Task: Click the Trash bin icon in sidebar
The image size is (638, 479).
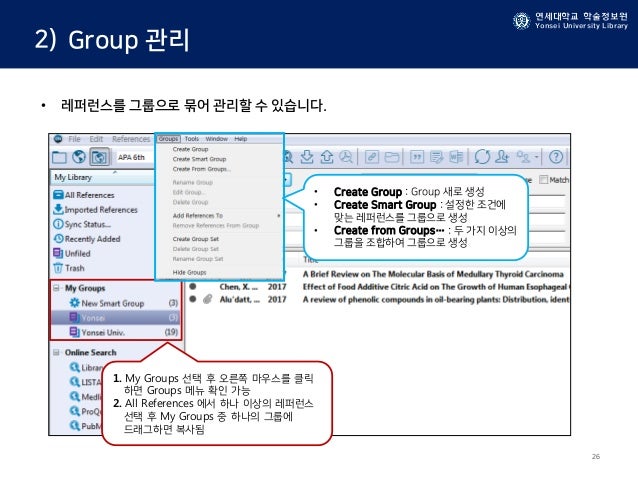Action: (58, 268)
